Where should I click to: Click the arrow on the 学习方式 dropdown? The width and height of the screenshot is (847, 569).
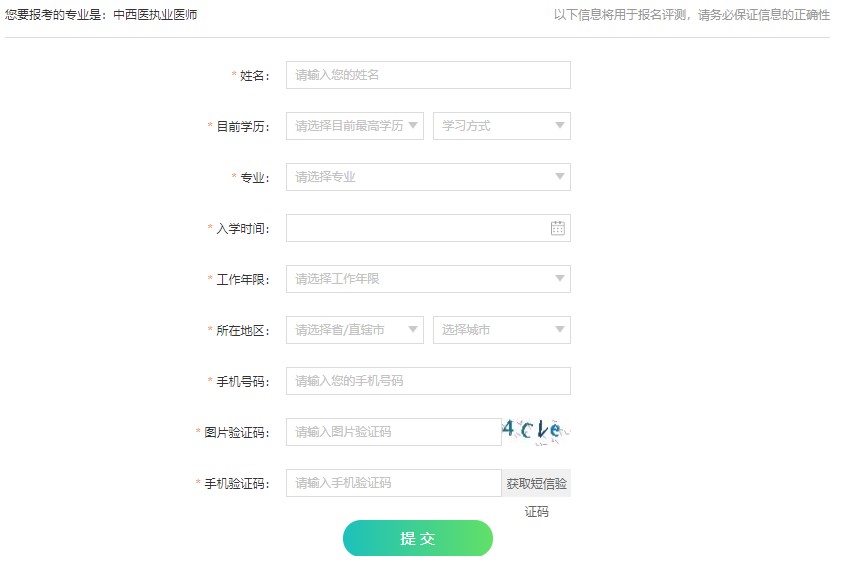pyautogui.click(x=559, y=126)
